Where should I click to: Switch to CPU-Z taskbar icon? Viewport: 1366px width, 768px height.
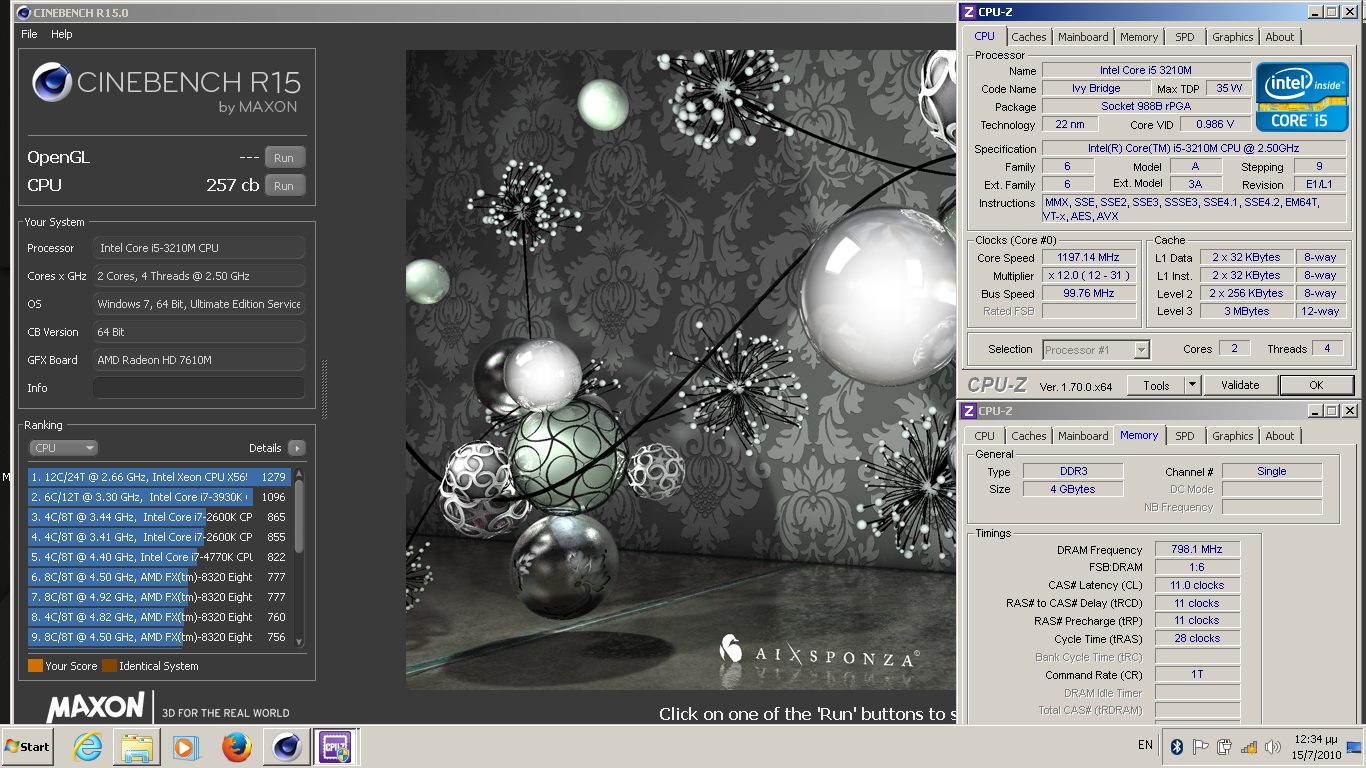coord(334,747)
